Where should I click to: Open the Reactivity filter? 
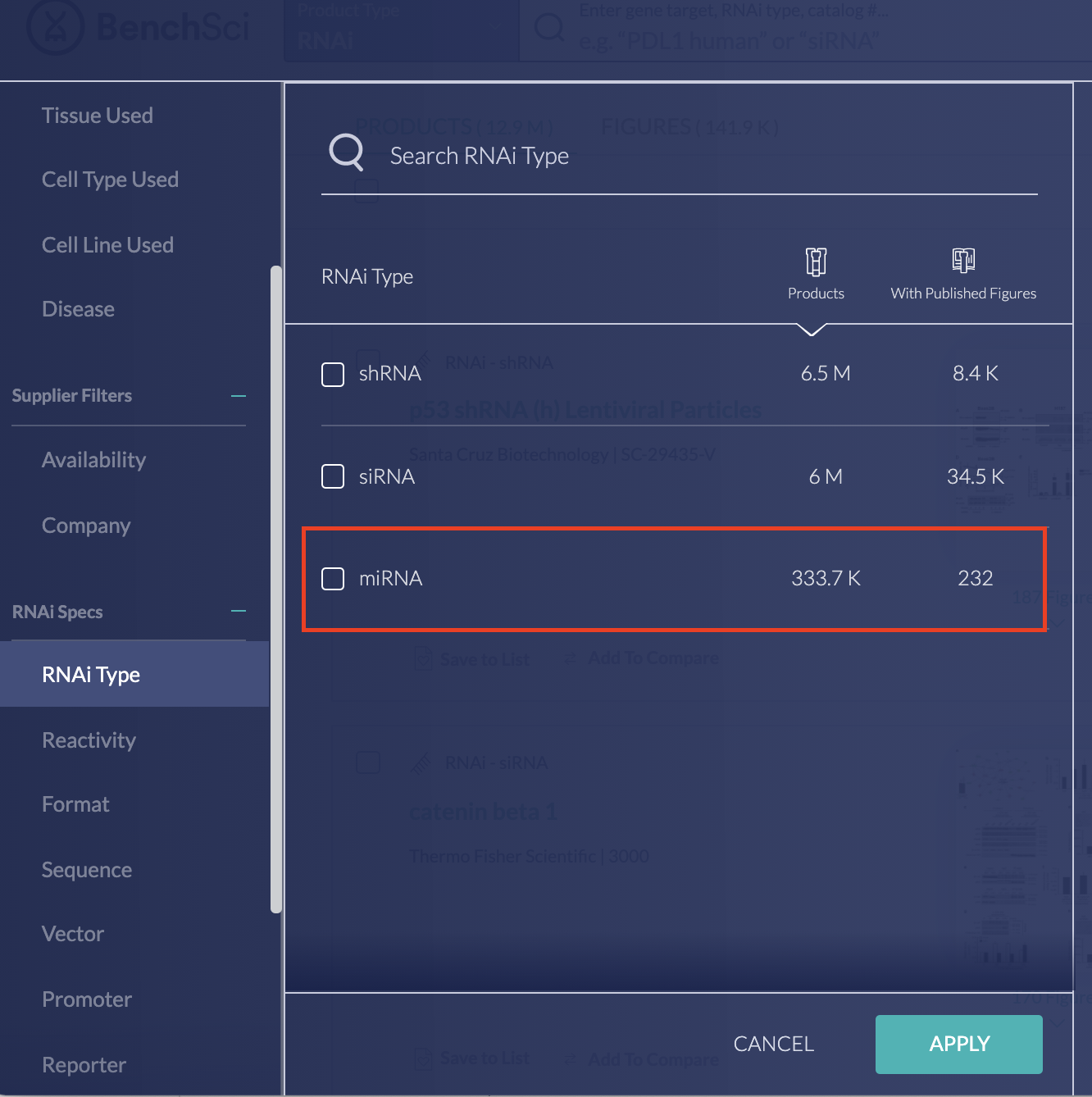(x=89, y=740)
